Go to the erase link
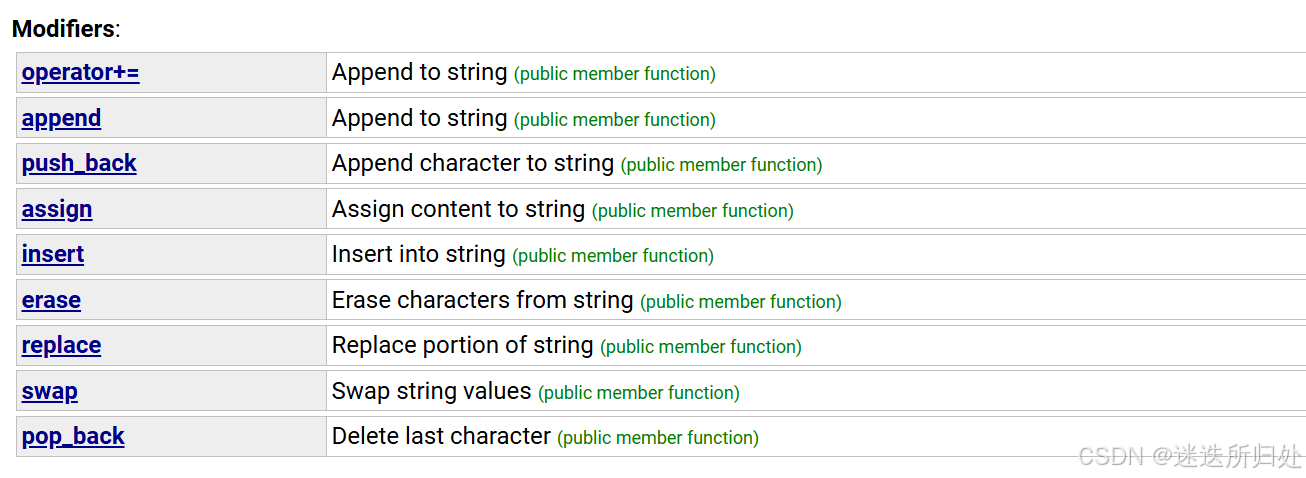The image size is (1306, 478). [51, 300]
